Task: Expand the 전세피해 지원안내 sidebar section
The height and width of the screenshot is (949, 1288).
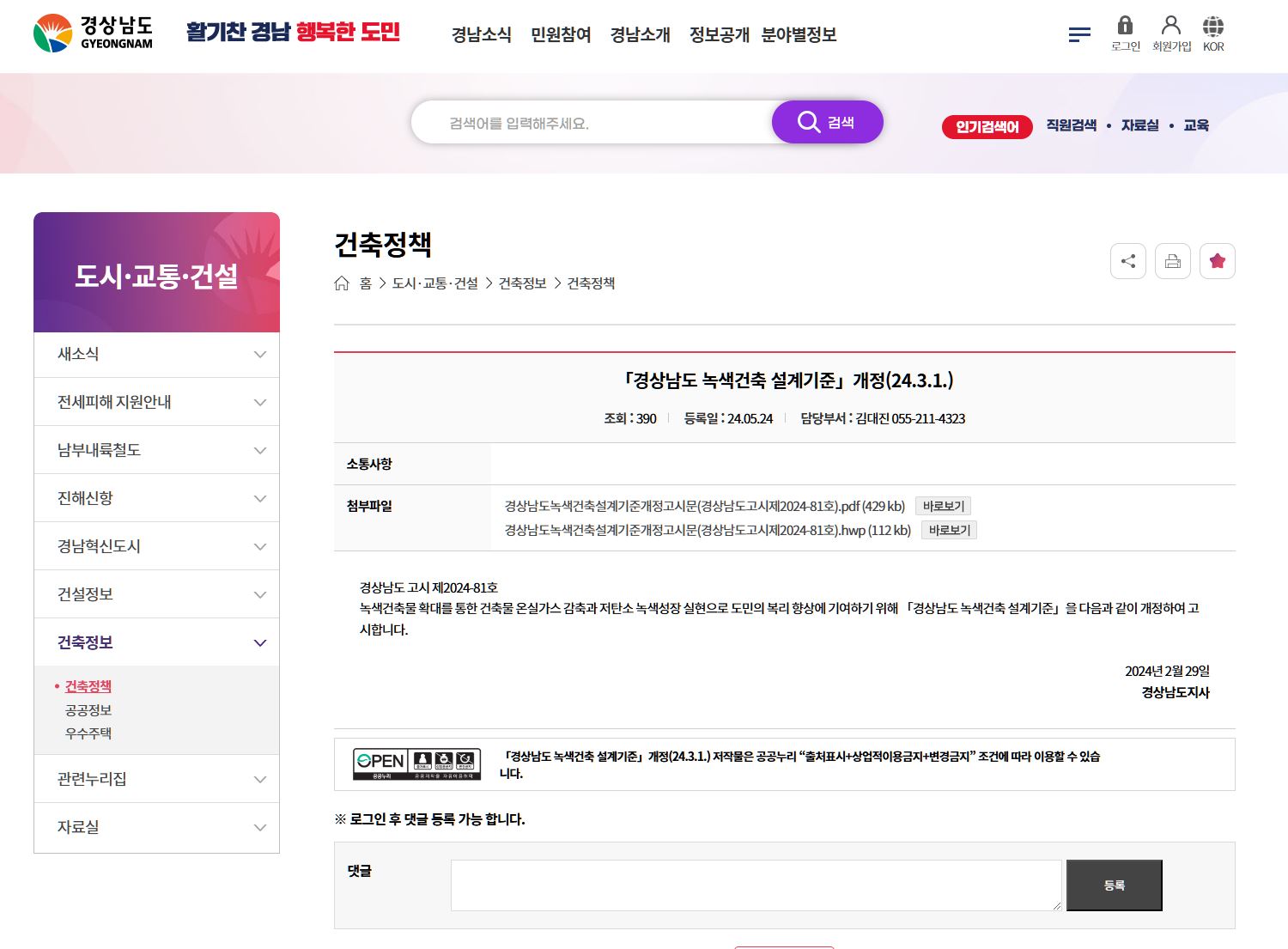Action: coord(259,403)
